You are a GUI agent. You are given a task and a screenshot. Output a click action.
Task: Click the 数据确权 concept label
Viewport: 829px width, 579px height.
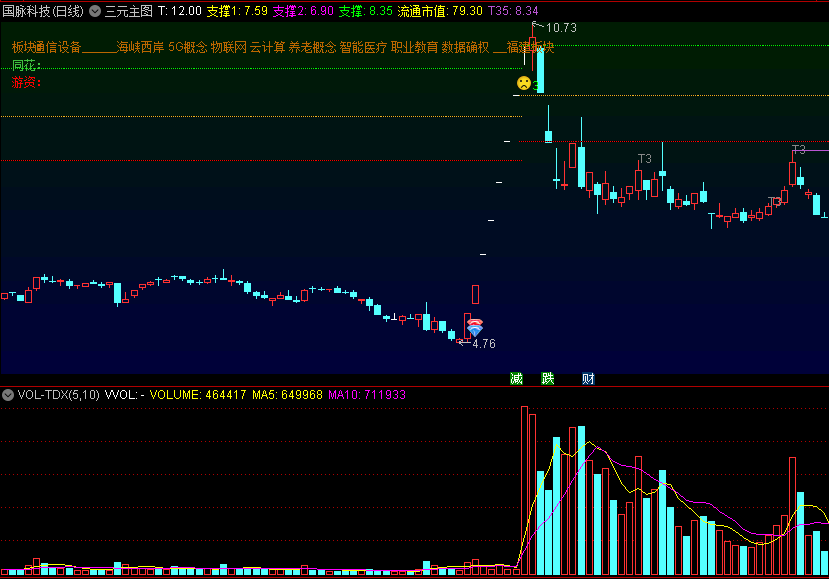465,48
